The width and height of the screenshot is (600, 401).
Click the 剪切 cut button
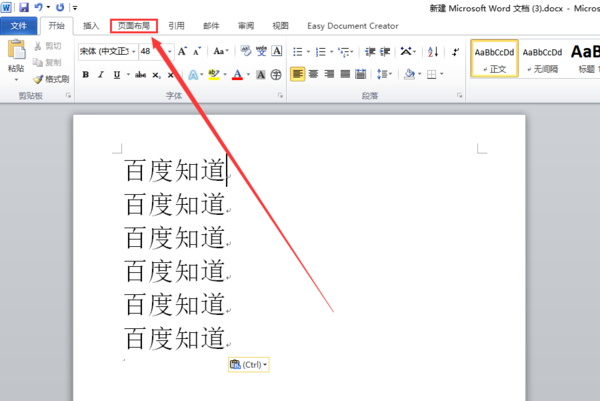point(48,46)
